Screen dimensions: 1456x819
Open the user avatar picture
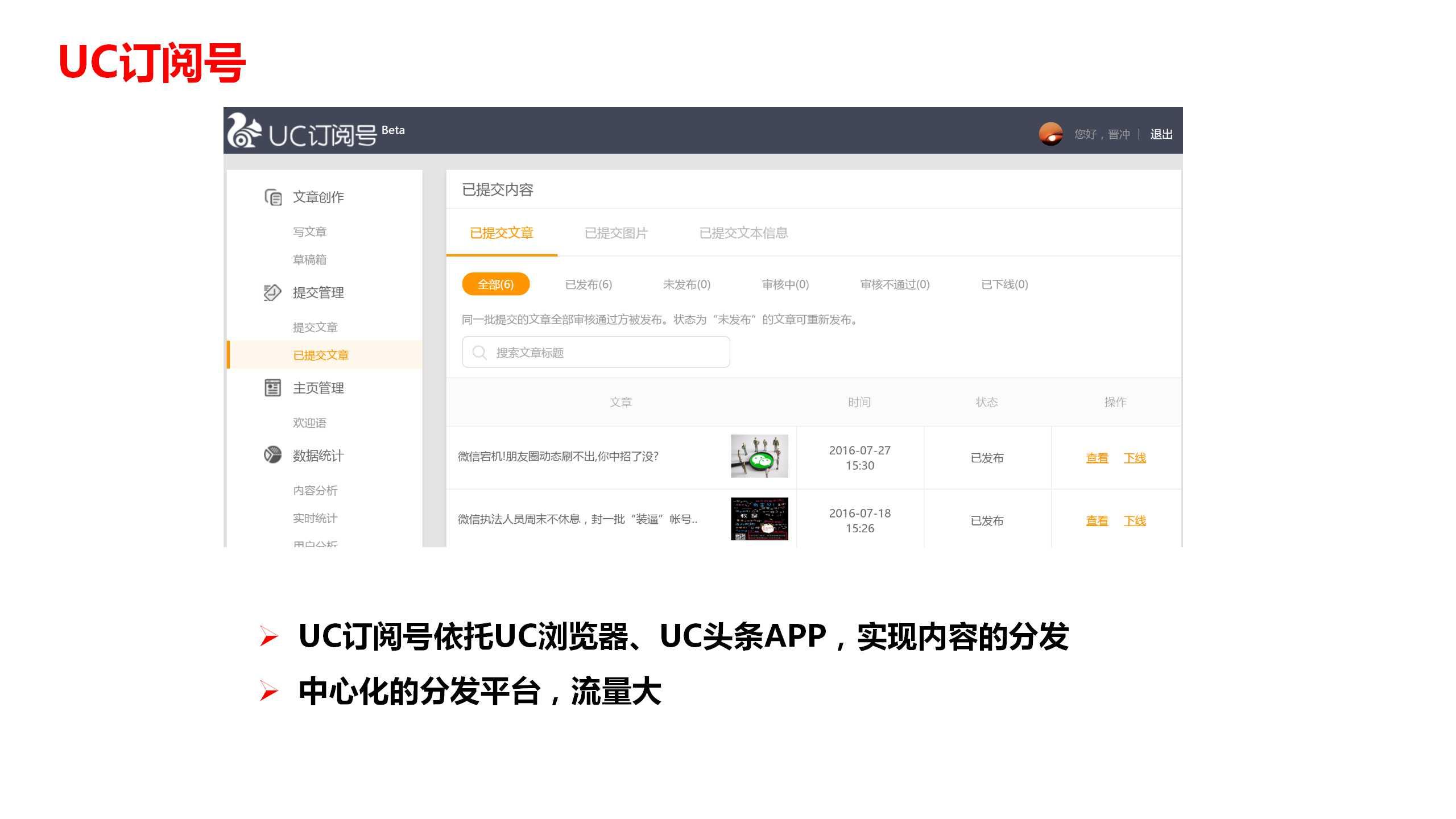1050,134
